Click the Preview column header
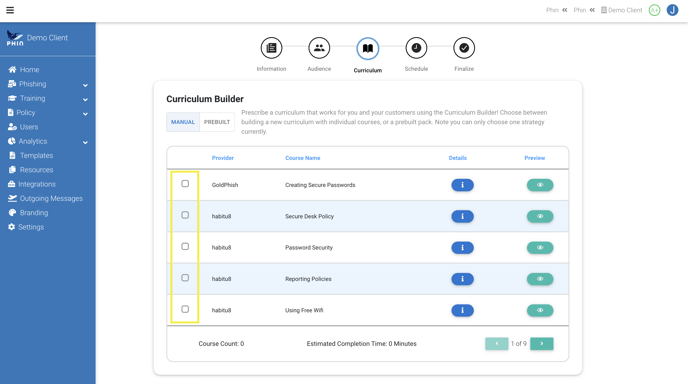The image size is (688, 384). (534, 158)
